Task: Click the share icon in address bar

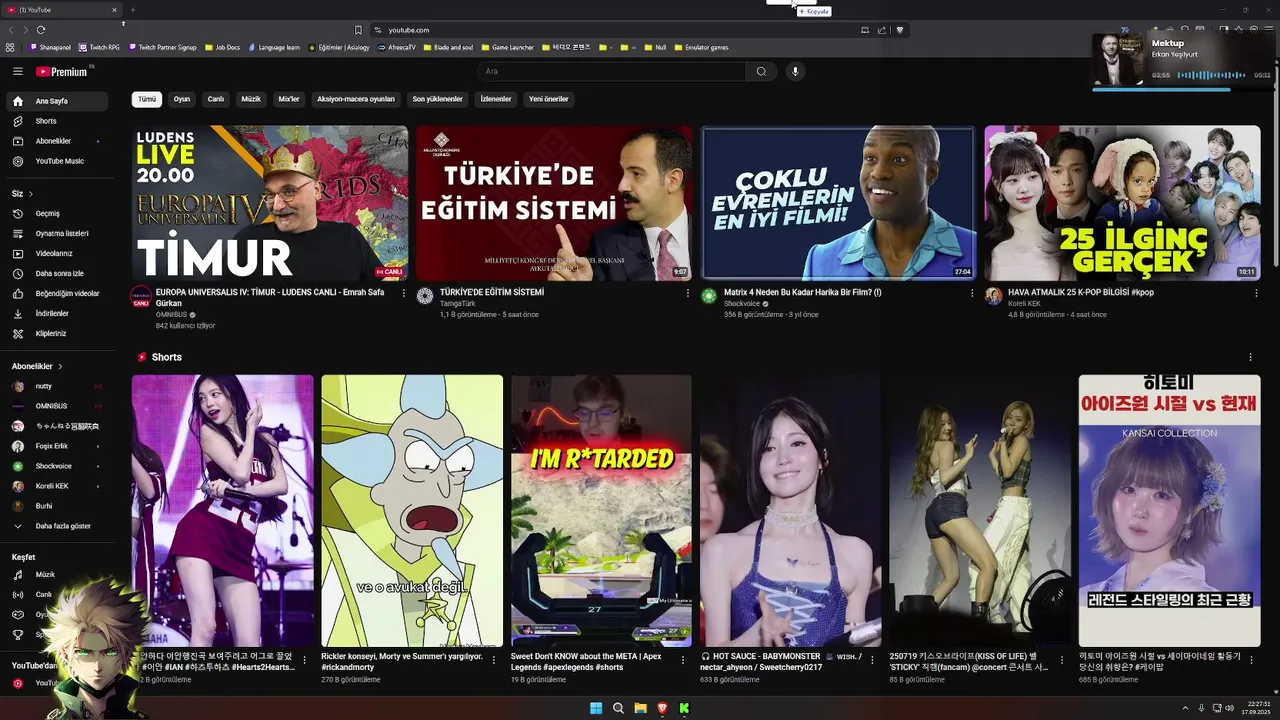Action: [x=882, y=30]
